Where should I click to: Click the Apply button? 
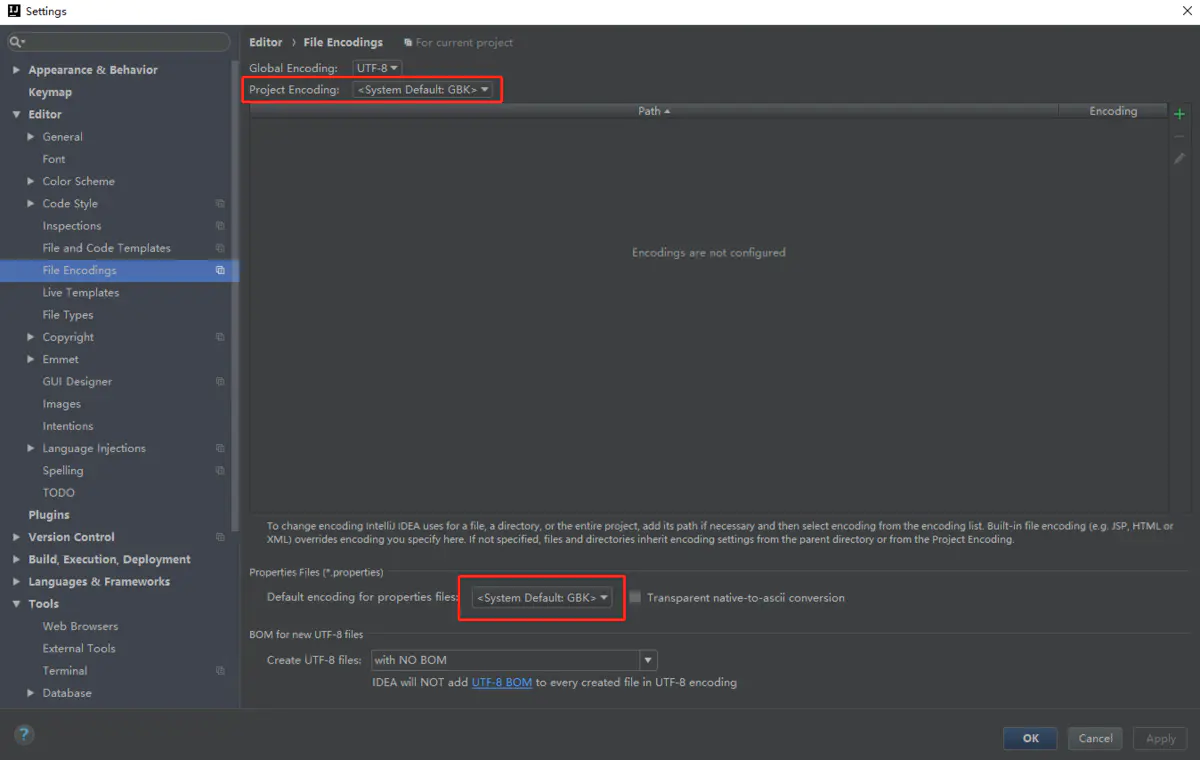1161,738
